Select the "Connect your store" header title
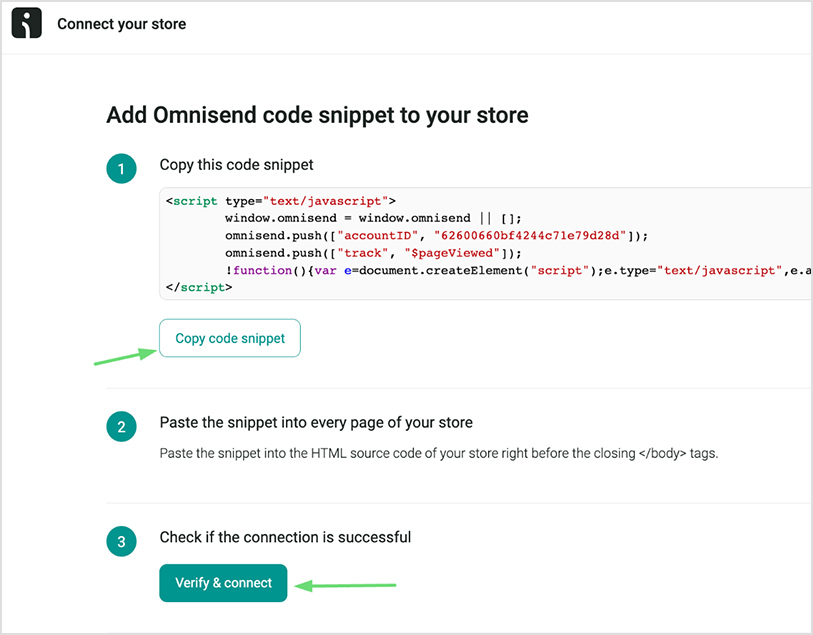This screenshot has width=813, height=635. [121, 24]
